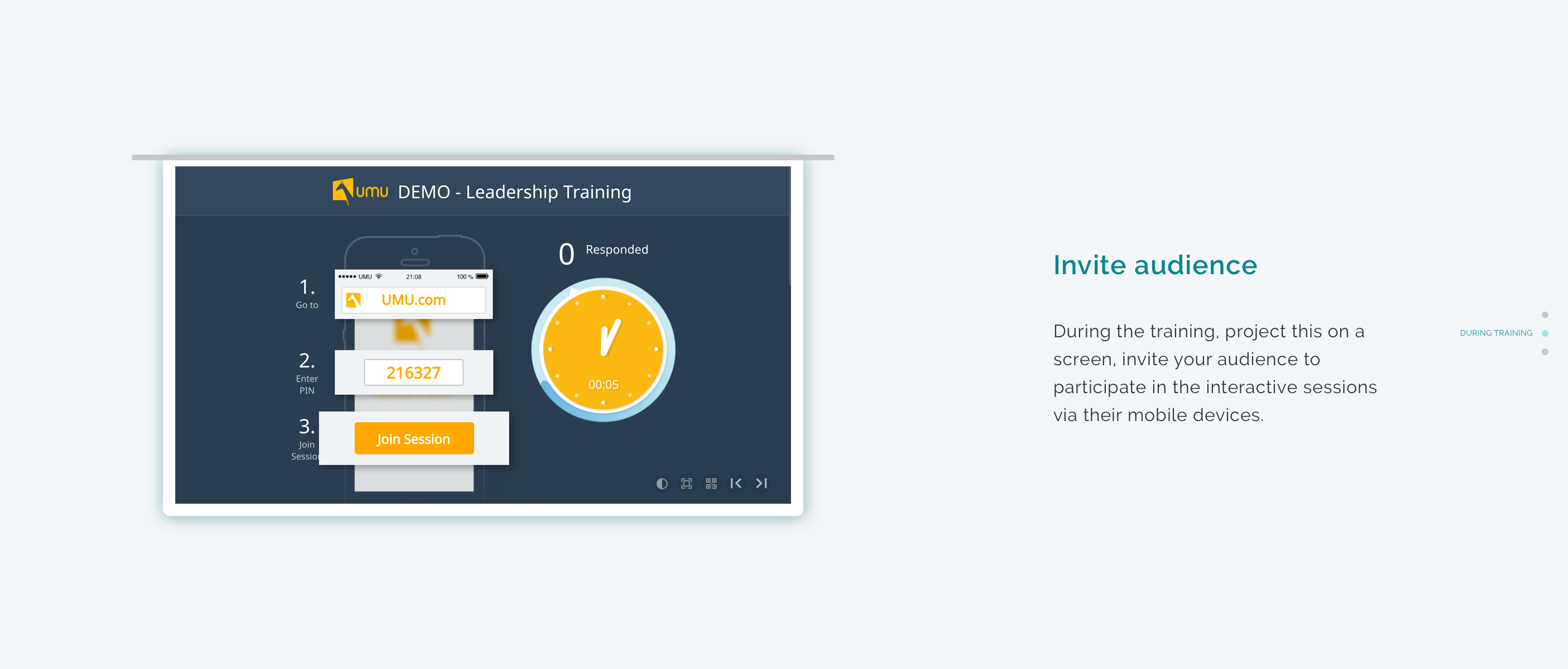Viewport: 1568px width, 669px height.
Task: Click the DEMO - Leadership Training title
Action: [514, 192]
